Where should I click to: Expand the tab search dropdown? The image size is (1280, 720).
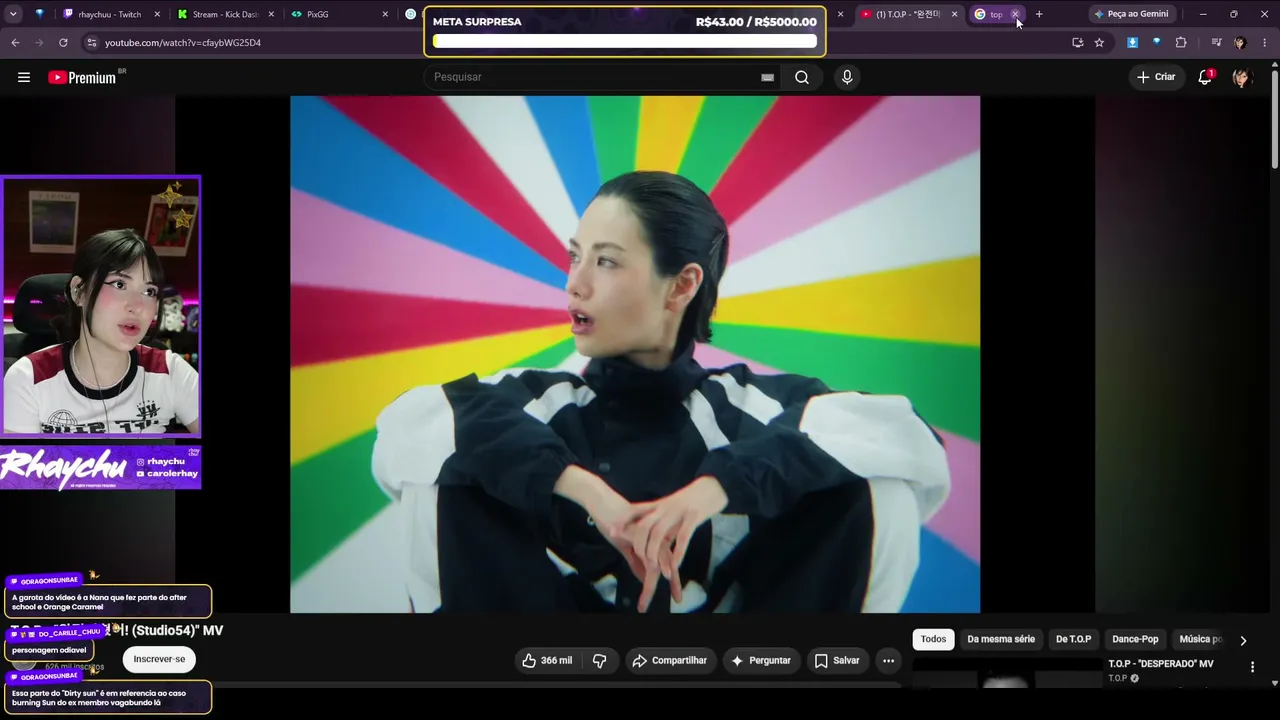pyautogui.click(x=12, y=14)
